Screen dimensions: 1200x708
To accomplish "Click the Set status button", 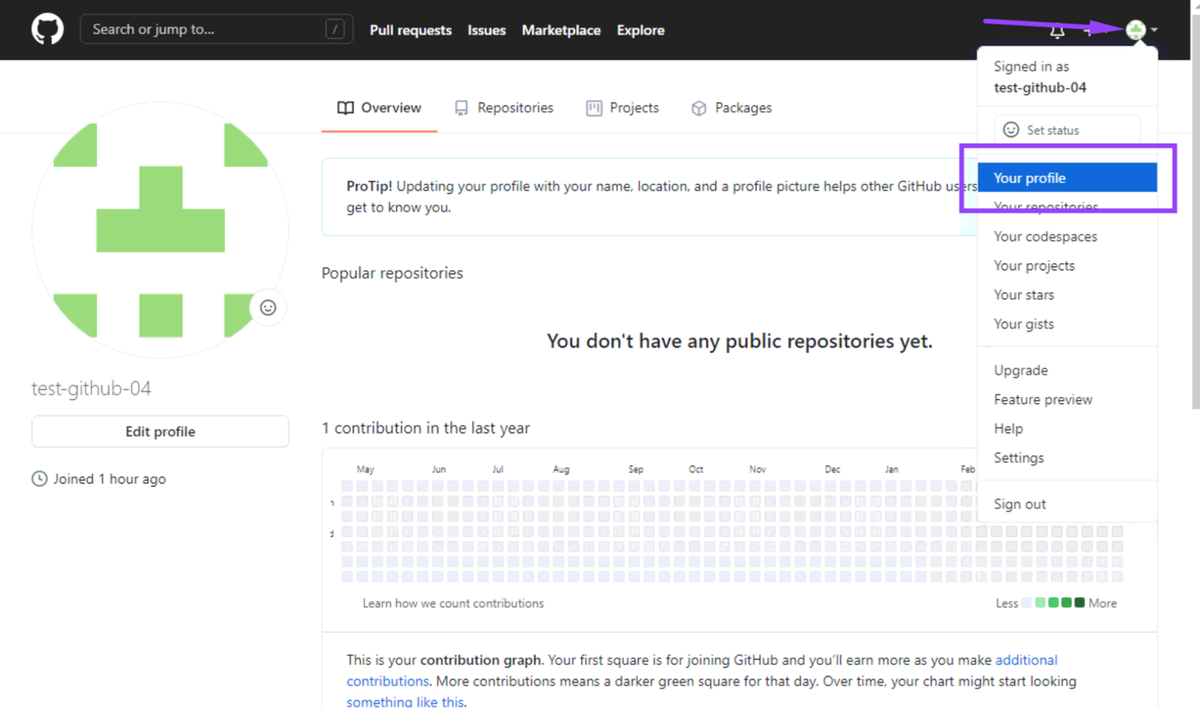I will point(1067,130).
